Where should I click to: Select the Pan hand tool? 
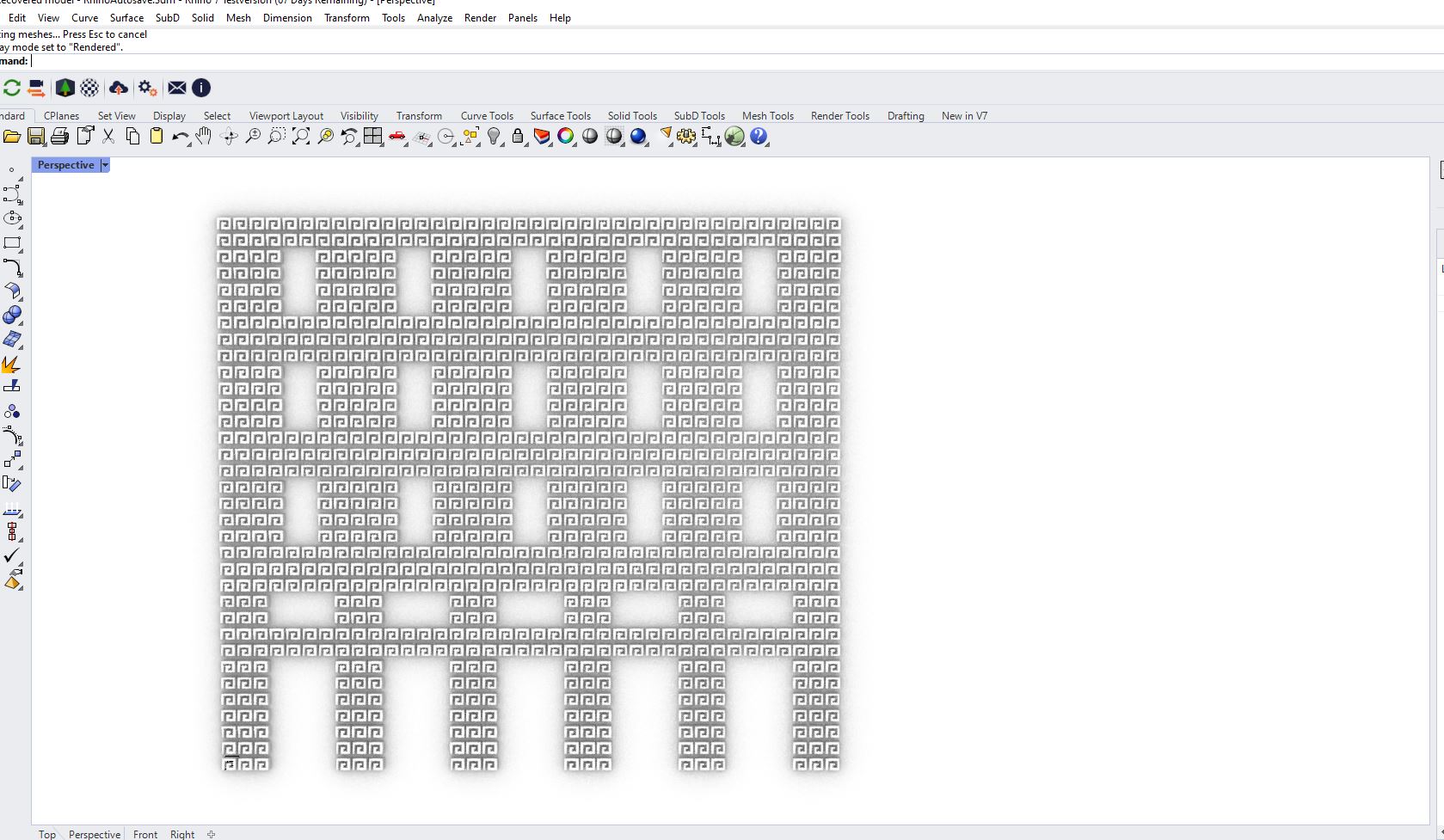click(x=204, y=137)
